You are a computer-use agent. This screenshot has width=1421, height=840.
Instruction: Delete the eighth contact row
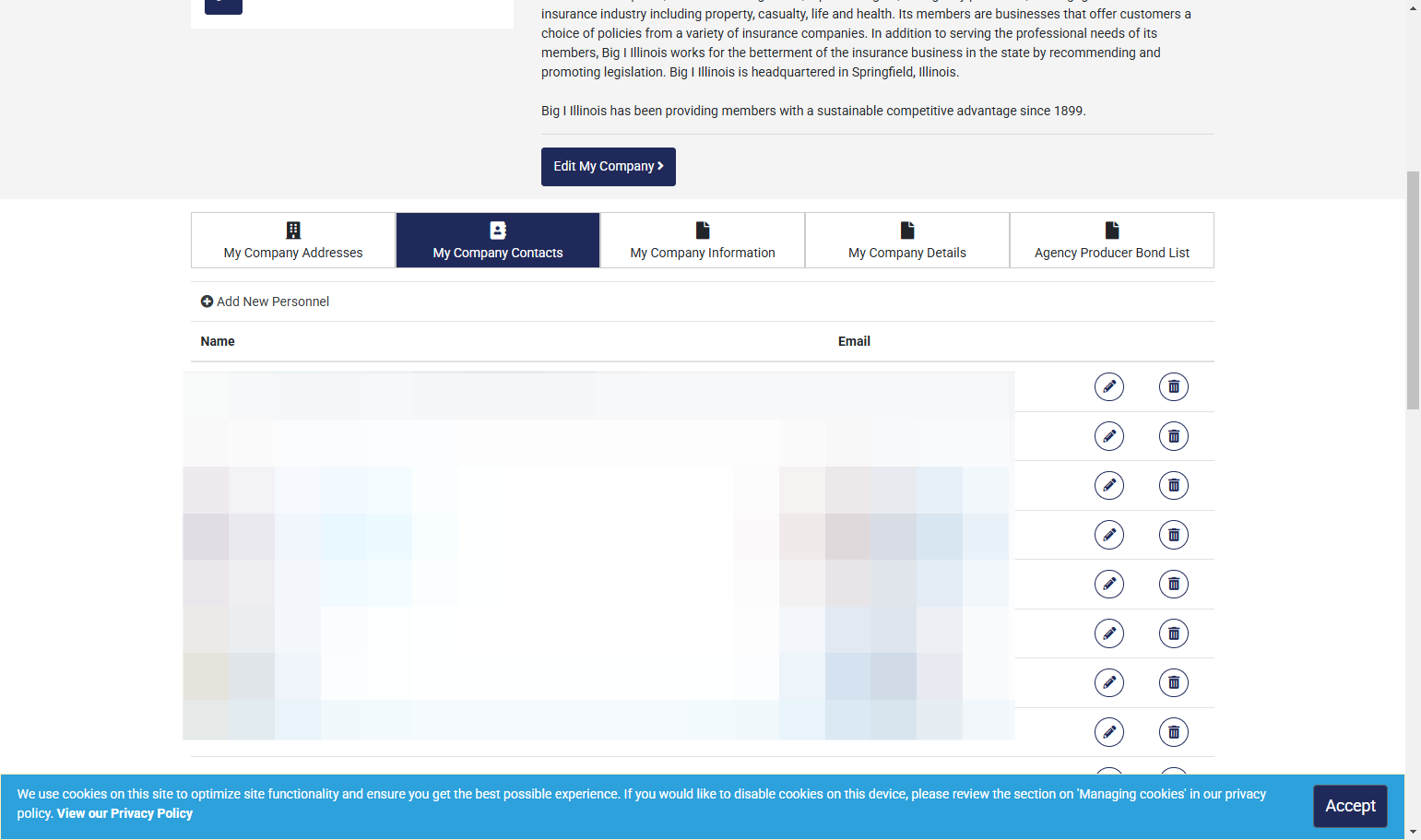click(1174, 732)
